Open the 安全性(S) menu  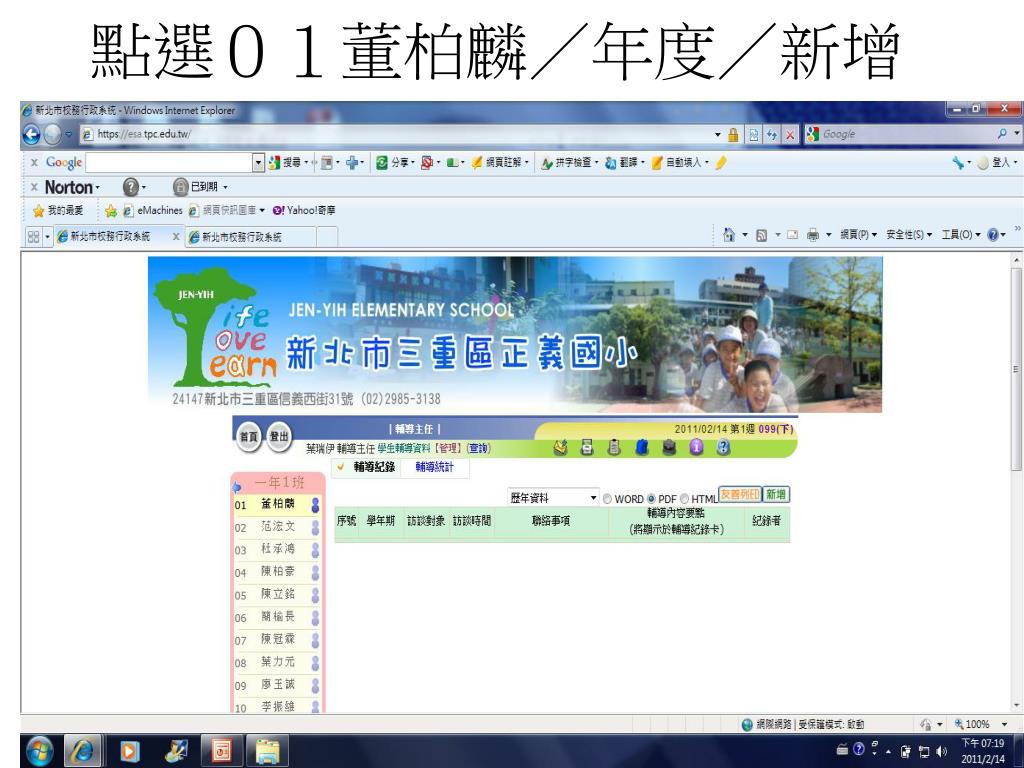click(x=909, y=235)
